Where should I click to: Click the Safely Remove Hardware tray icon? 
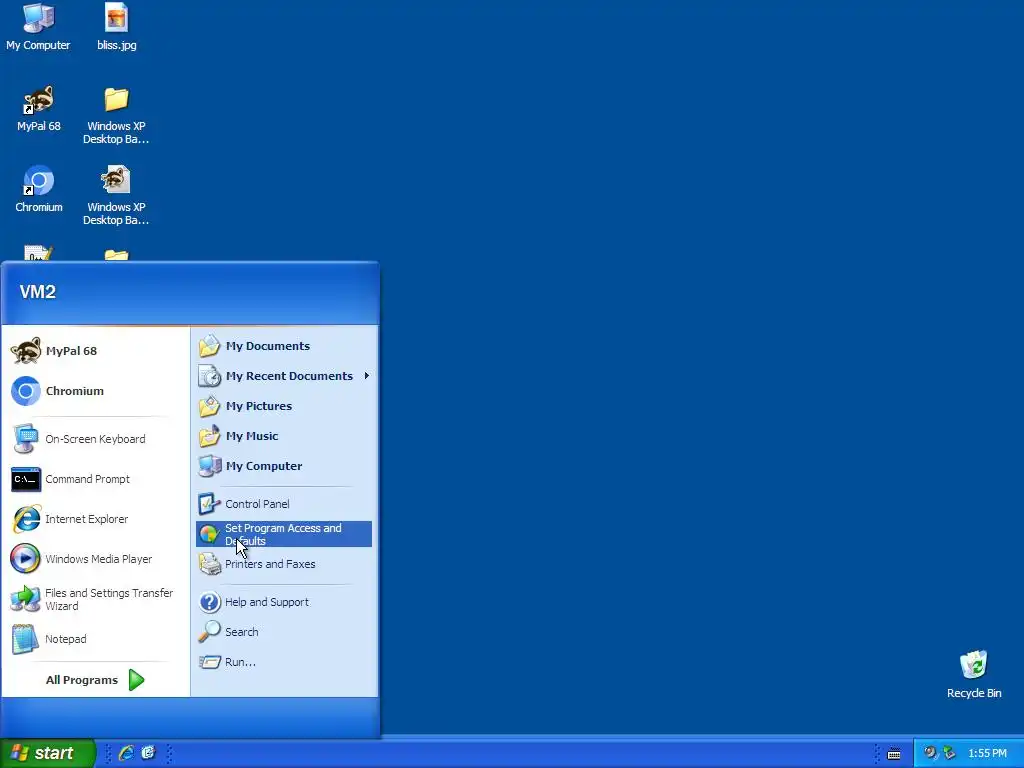pos(949,753)
